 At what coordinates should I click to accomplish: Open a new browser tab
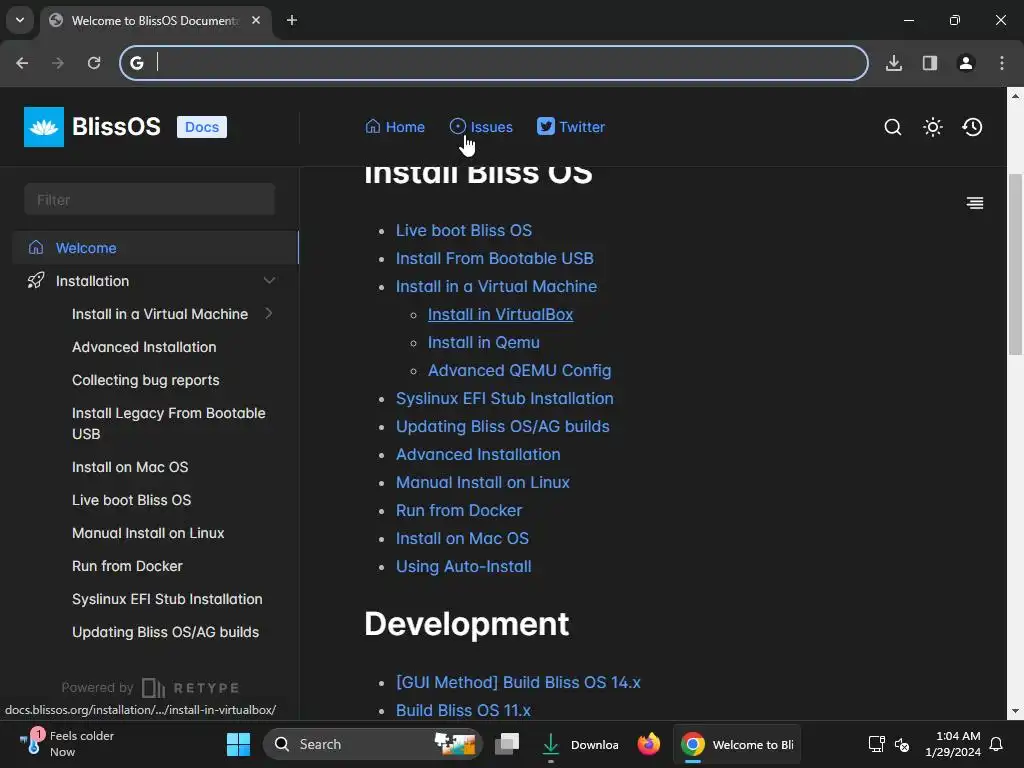point(292,20)
